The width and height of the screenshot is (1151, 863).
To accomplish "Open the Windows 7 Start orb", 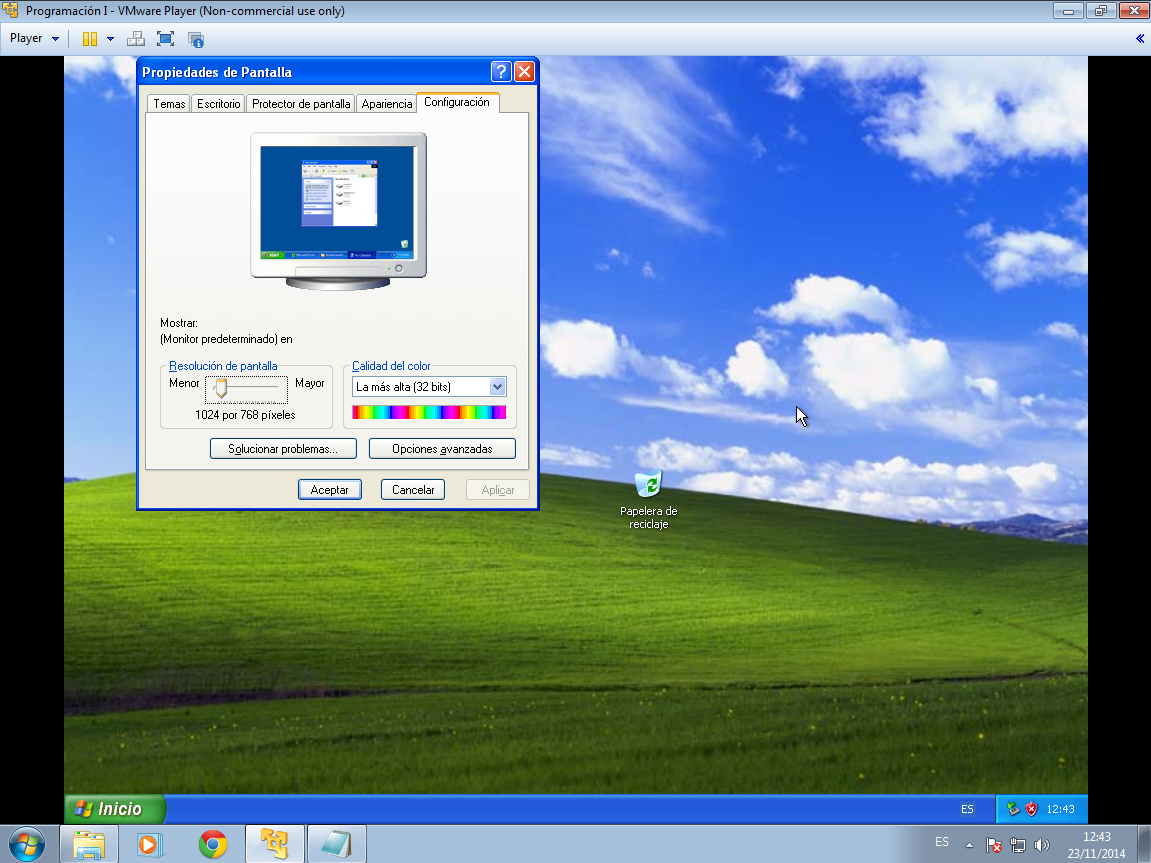I will point(26,845).
